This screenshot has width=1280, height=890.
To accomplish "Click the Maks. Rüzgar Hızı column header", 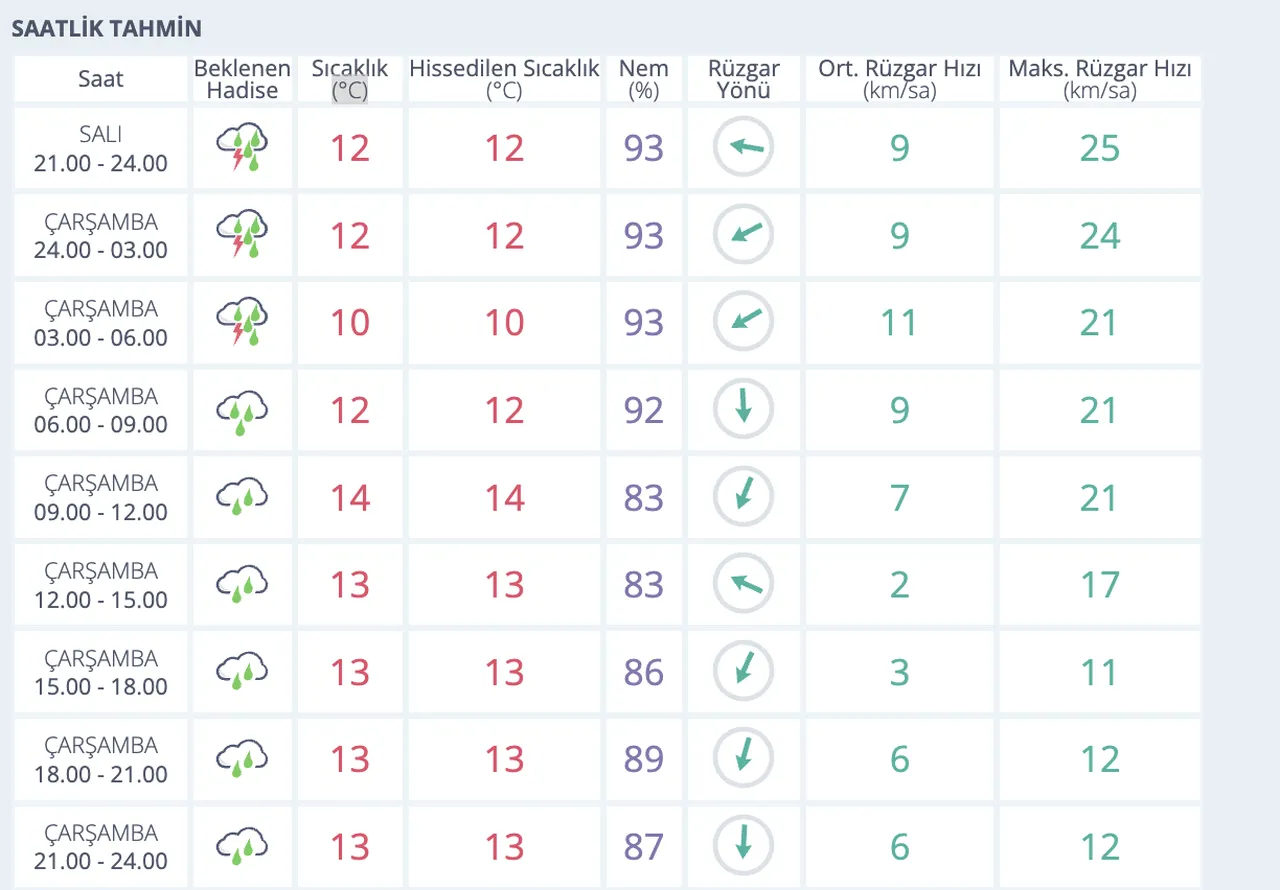I will pyautogui.click(x=1099, y=79).
